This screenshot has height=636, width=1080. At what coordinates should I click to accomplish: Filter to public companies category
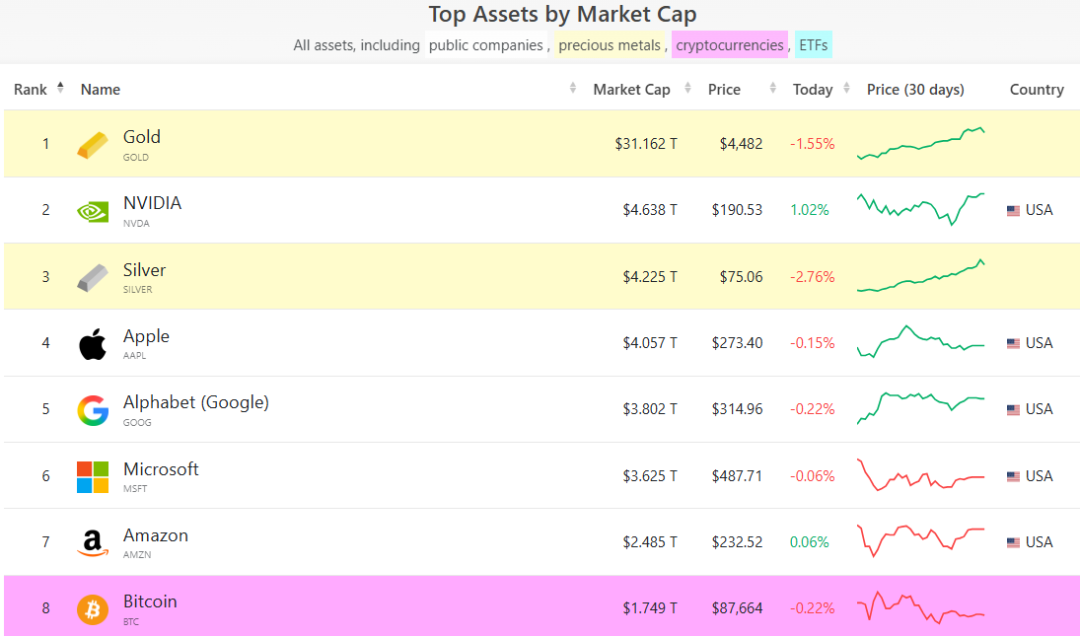486,45
